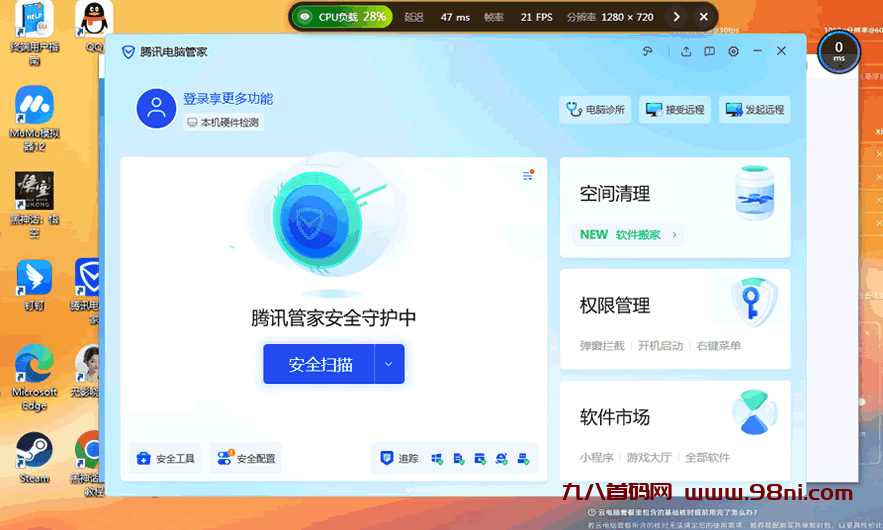Open the 电脑诊所 computer clinic

pos(595,110)
